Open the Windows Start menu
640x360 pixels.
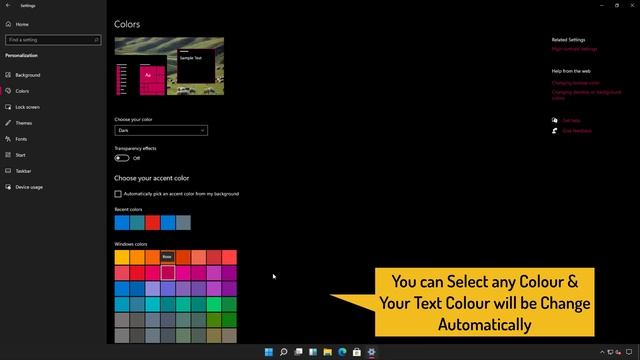(269, 352)
